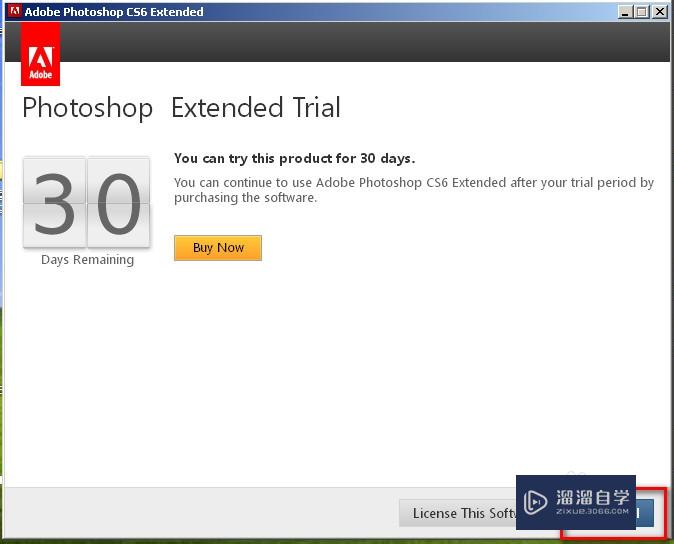The height and width of the screenshot is (544, 674).
Task: Close the Photoshop CS6 Extended dialog
Action: point(659,12)
